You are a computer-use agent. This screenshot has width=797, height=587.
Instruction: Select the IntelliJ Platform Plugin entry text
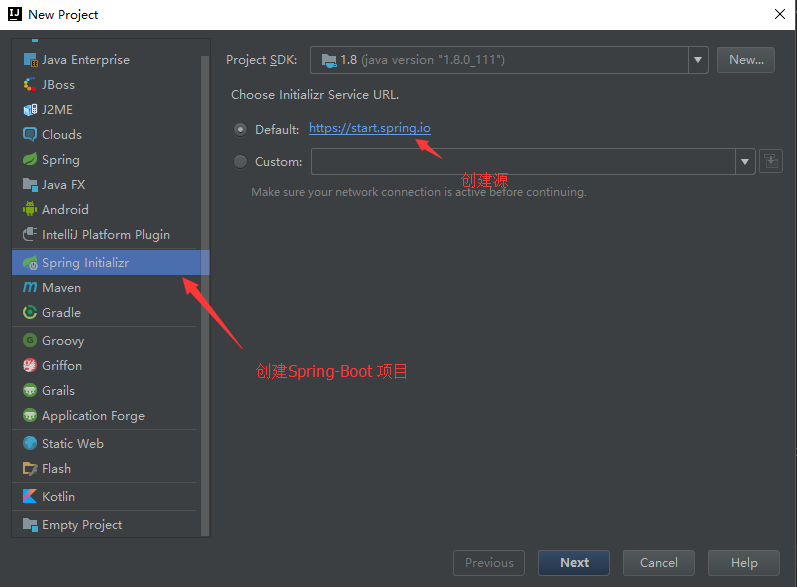[106, 235]
